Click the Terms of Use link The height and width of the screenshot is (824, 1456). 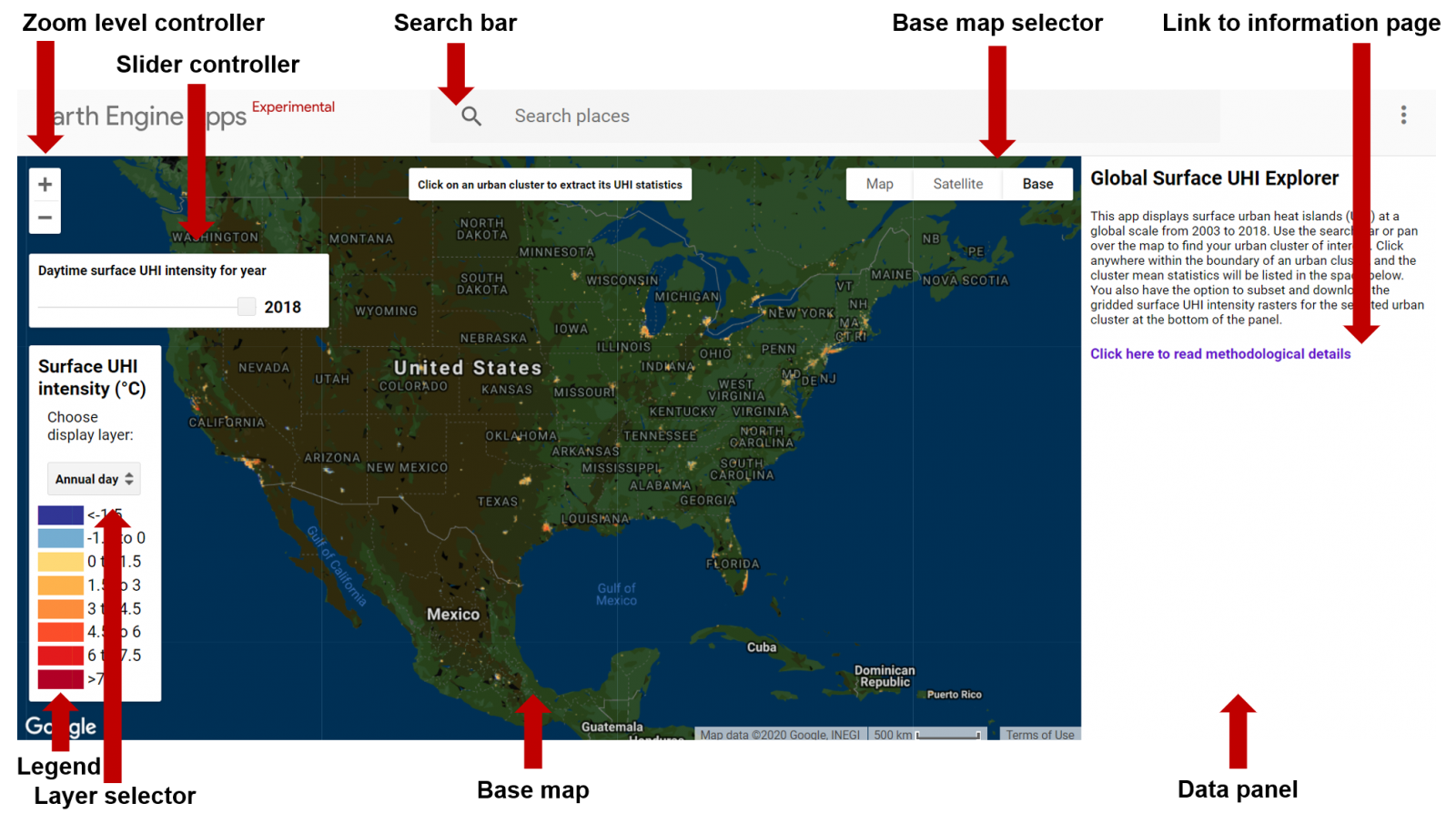coord(1039,734)
